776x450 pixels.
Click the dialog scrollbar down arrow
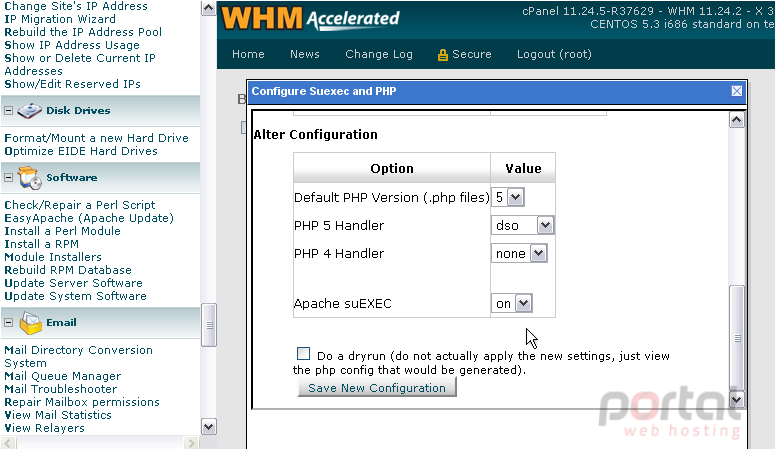click(736, 399)
